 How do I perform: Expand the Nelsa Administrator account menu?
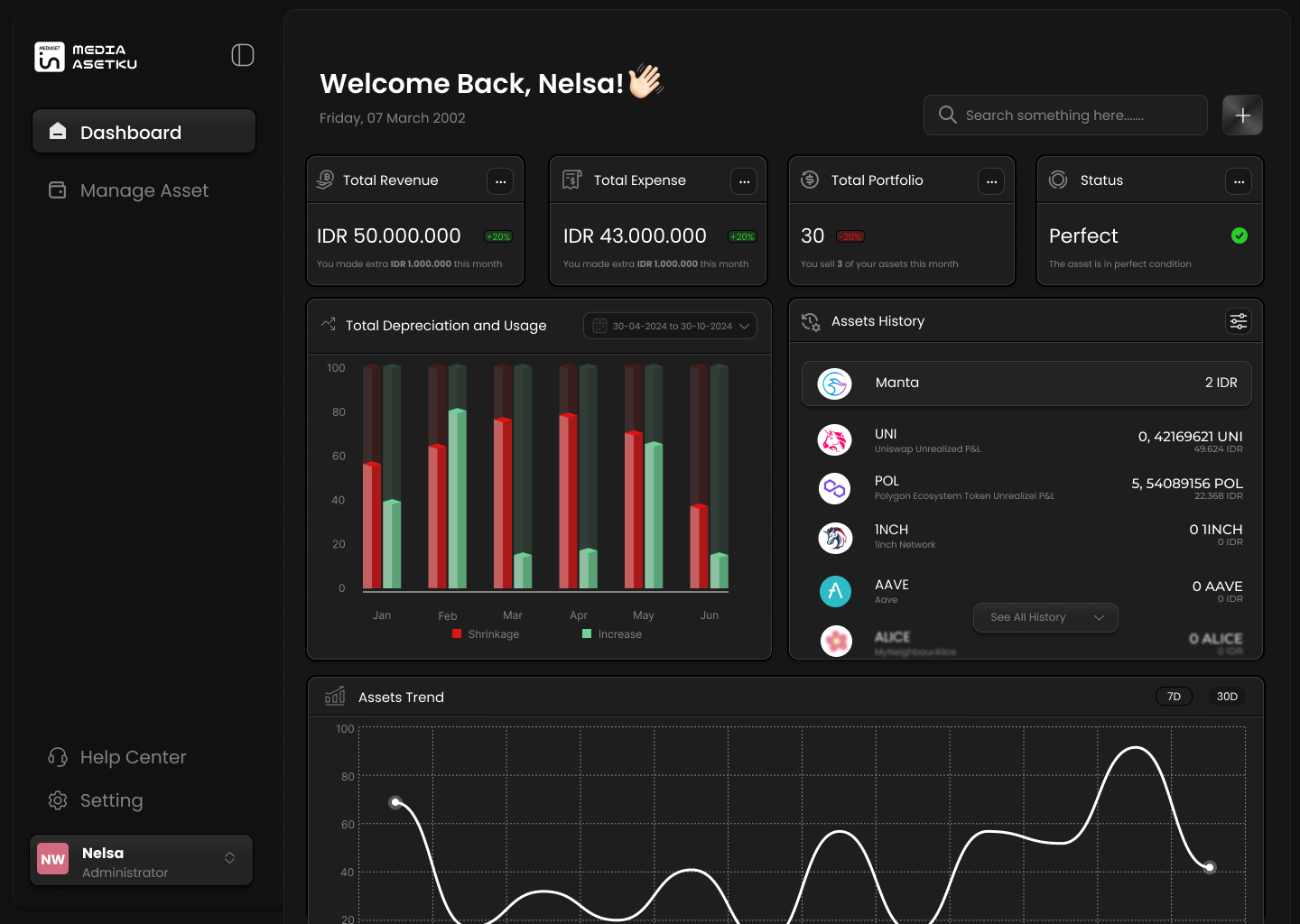[141, 860]
